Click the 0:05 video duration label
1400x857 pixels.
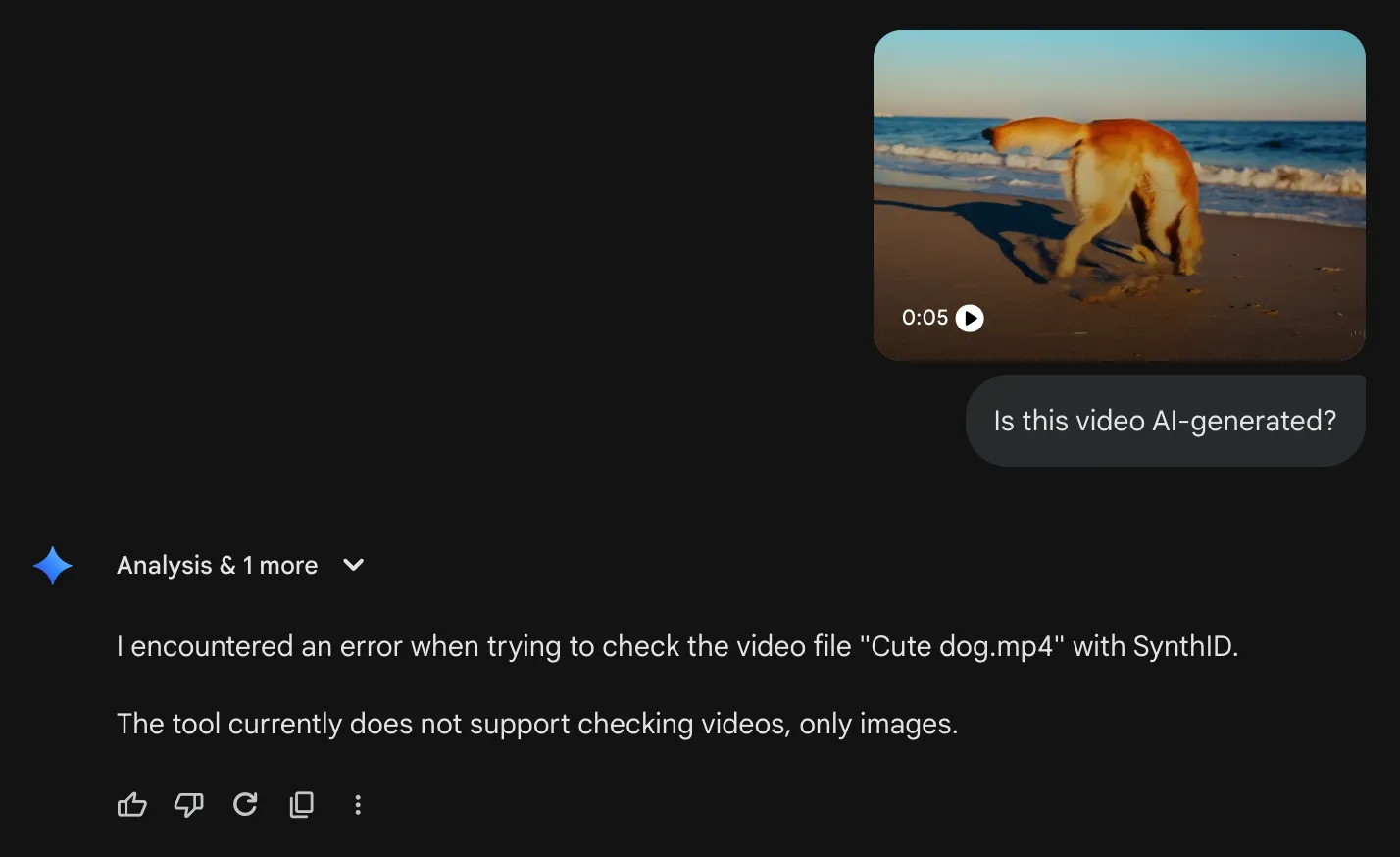click(x=925, y=318)
